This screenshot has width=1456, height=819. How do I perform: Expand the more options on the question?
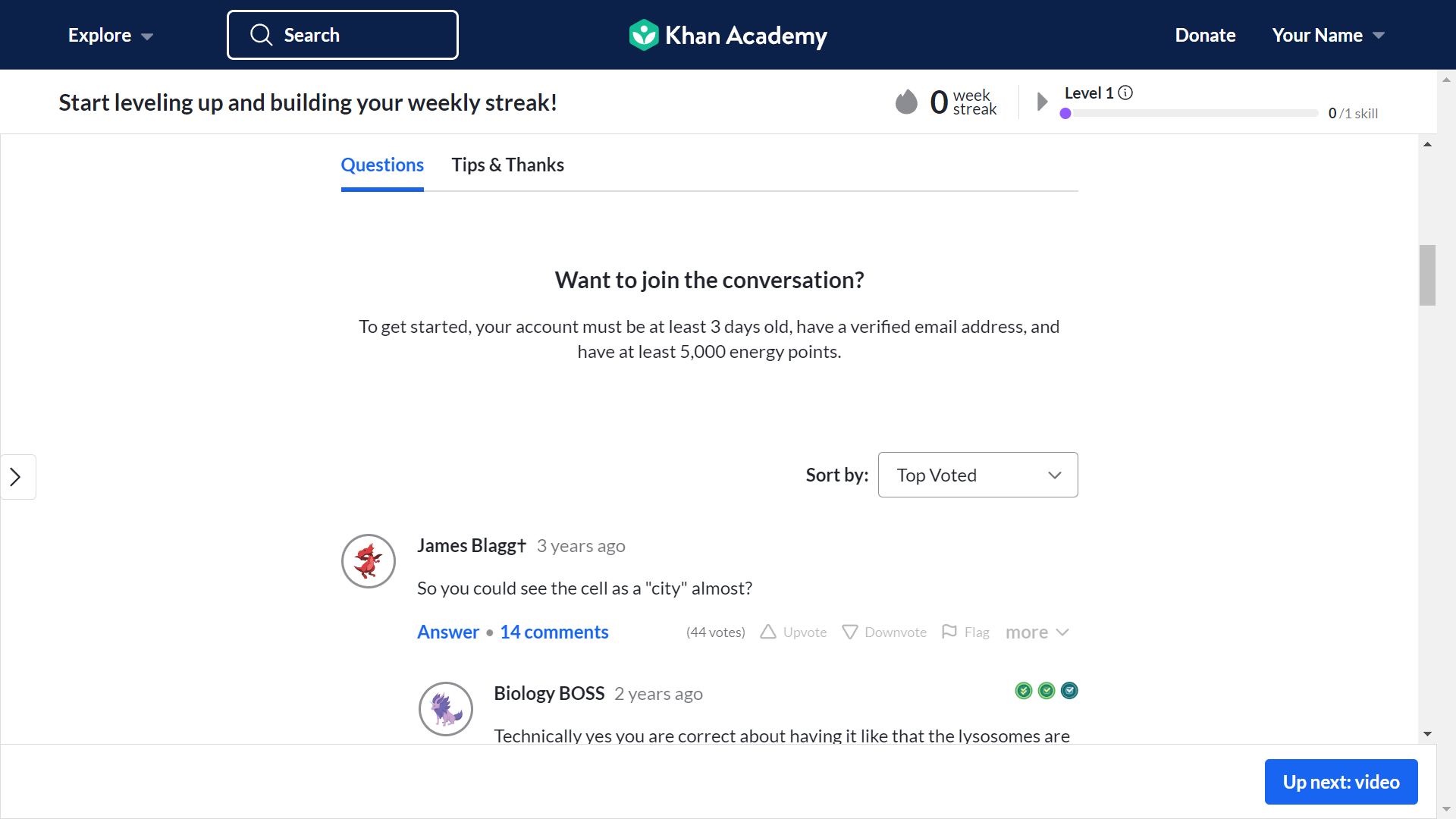[1037, 632]
